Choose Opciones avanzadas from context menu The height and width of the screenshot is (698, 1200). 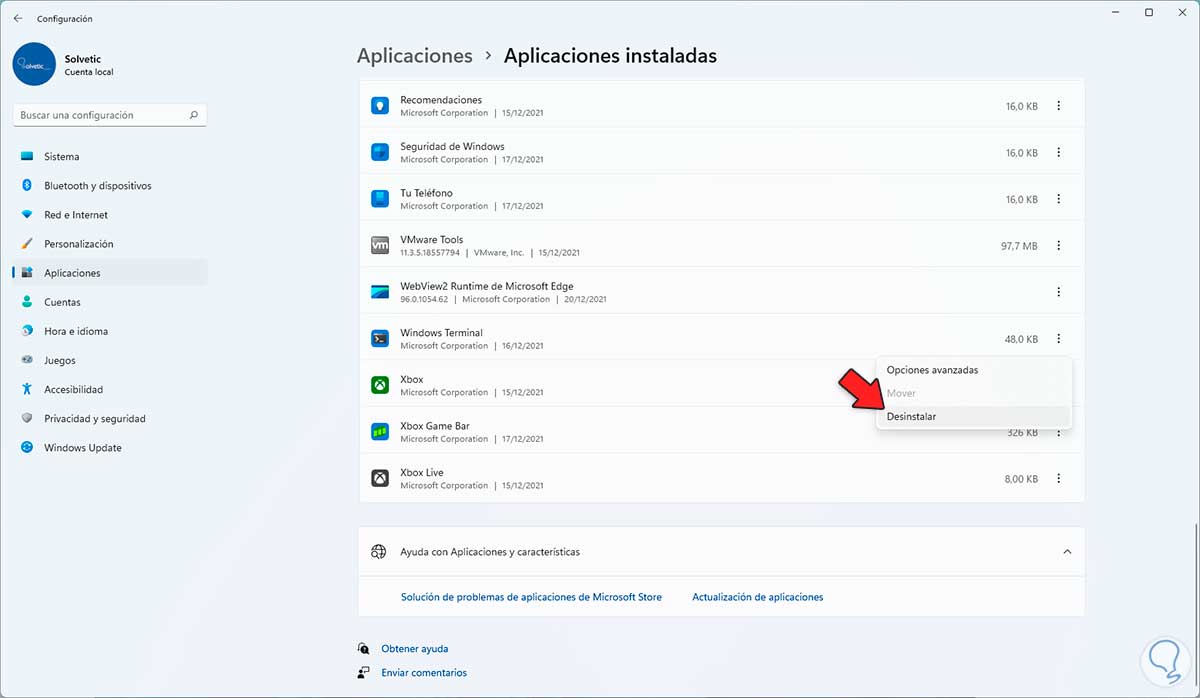(973, 370)
